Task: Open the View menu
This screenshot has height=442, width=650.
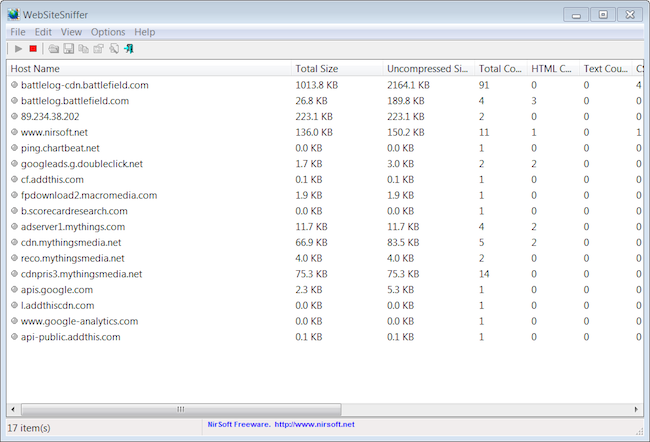Action: [x=71, y=32]
